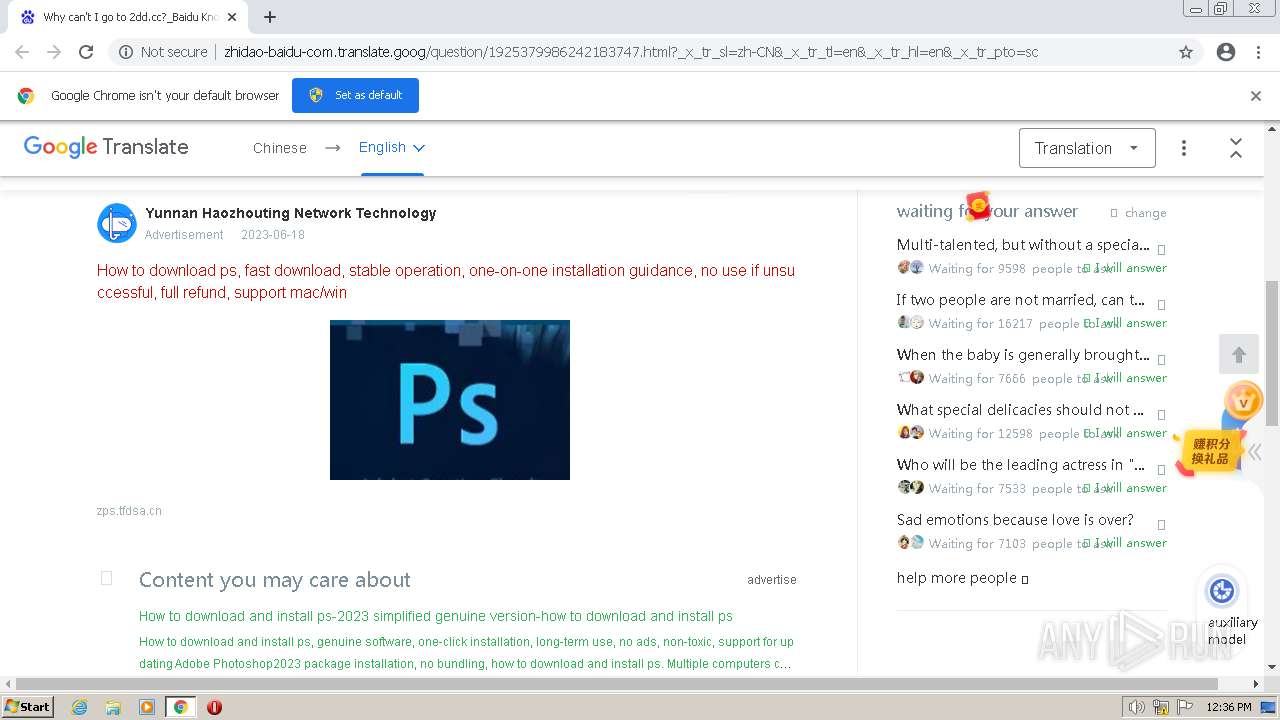Open the Translation view dropdown

pos(1087,148)
